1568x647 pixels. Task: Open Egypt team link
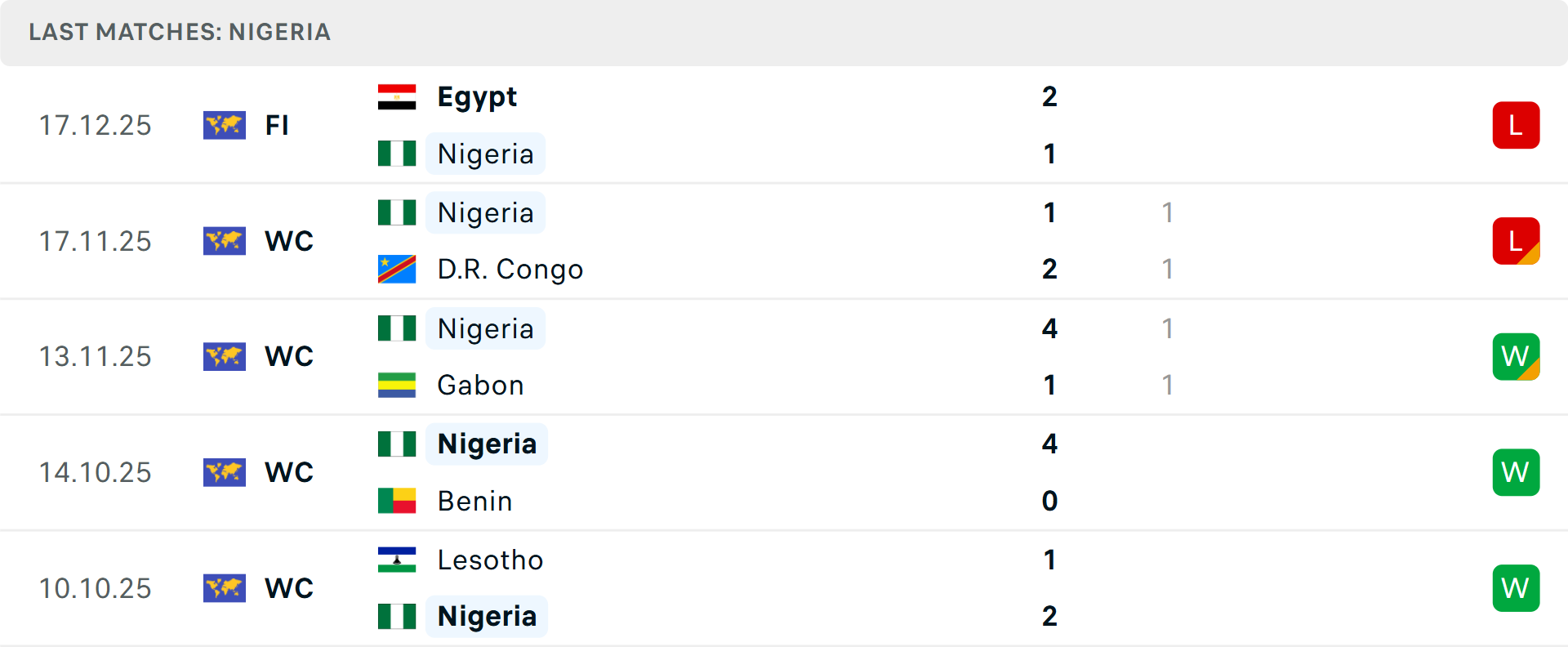coord(477,97)
